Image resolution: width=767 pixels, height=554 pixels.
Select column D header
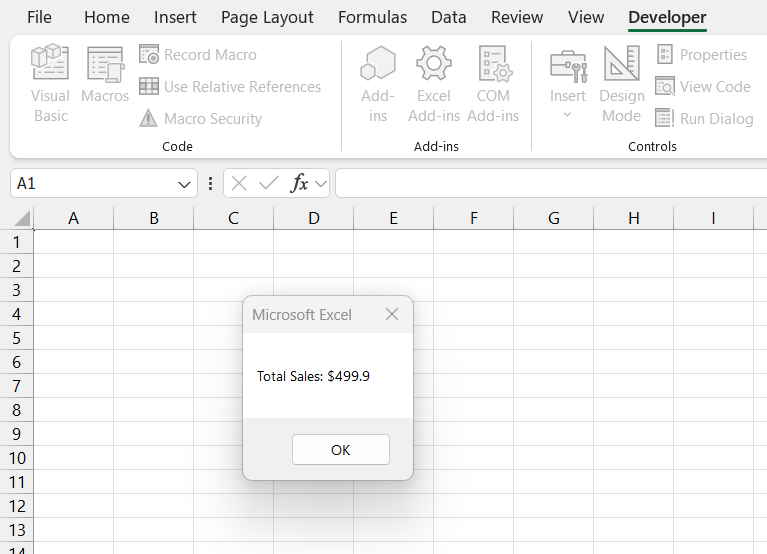tap(314, 218)
